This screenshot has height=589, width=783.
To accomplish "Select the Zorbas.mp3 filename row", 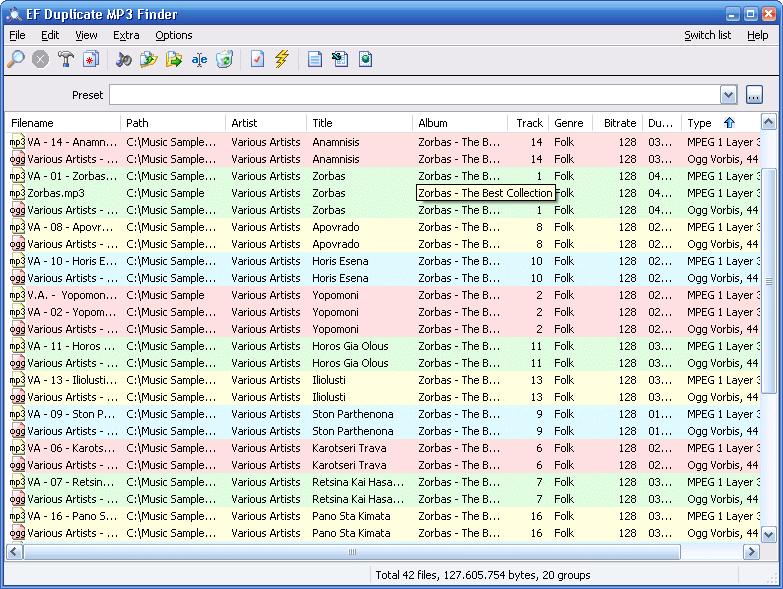I will click(x=56, y=193).
